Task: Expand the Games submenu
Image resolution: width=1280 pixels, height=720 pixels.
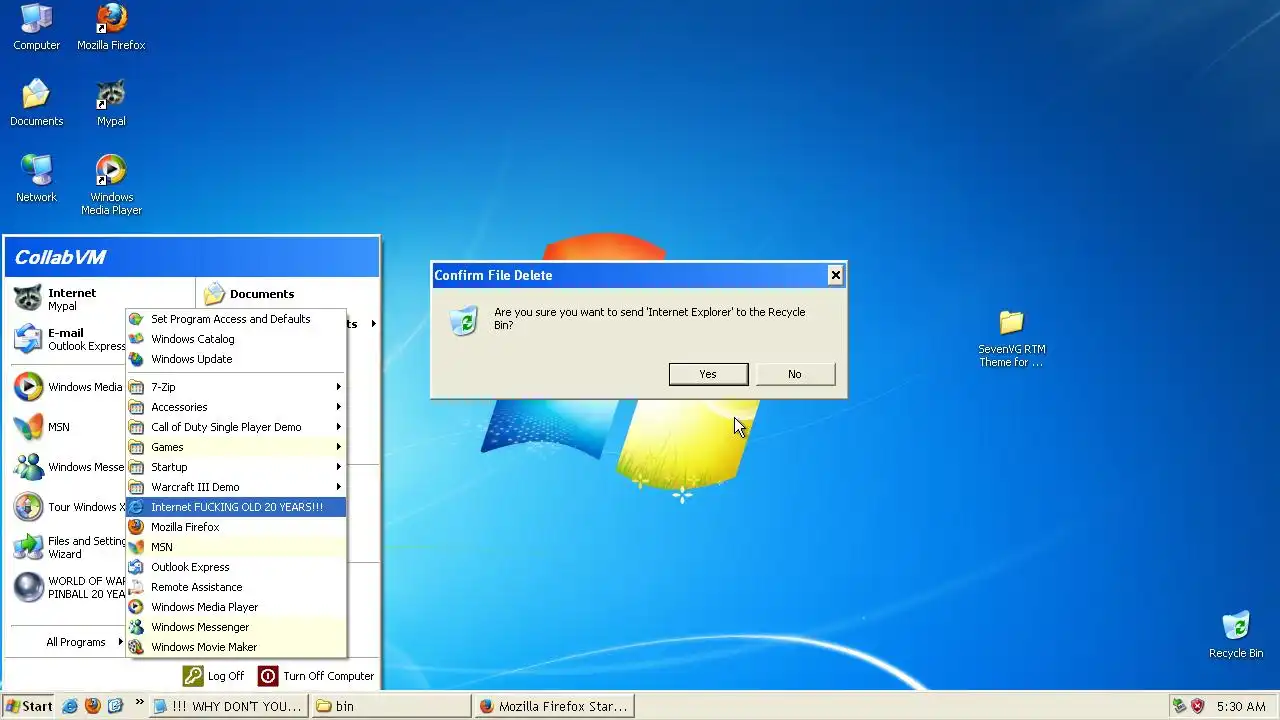Action: click(236, 447)
